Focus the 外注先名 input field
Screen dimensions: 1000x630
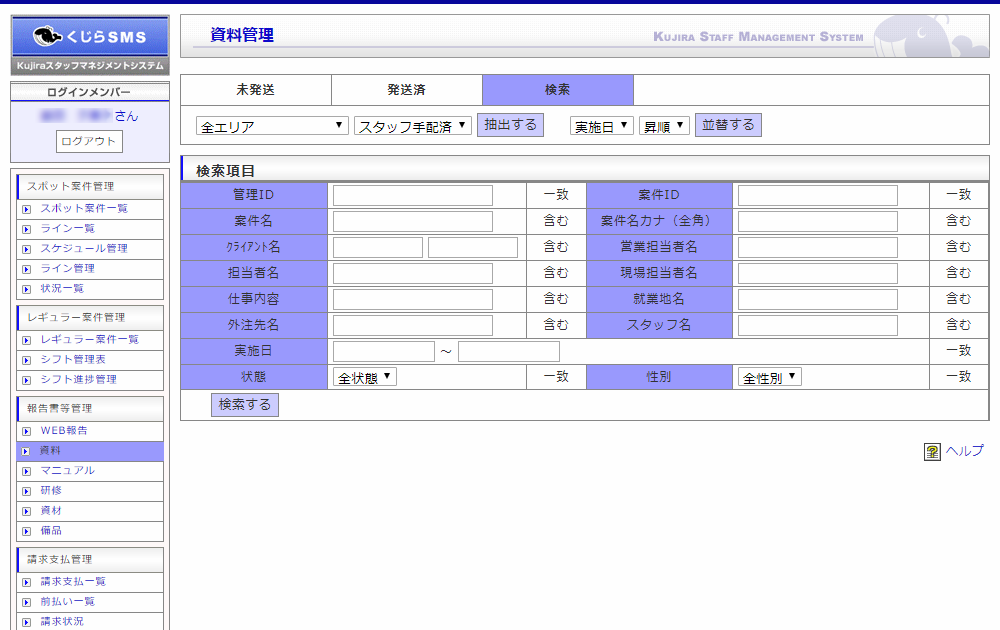[413, 325]
